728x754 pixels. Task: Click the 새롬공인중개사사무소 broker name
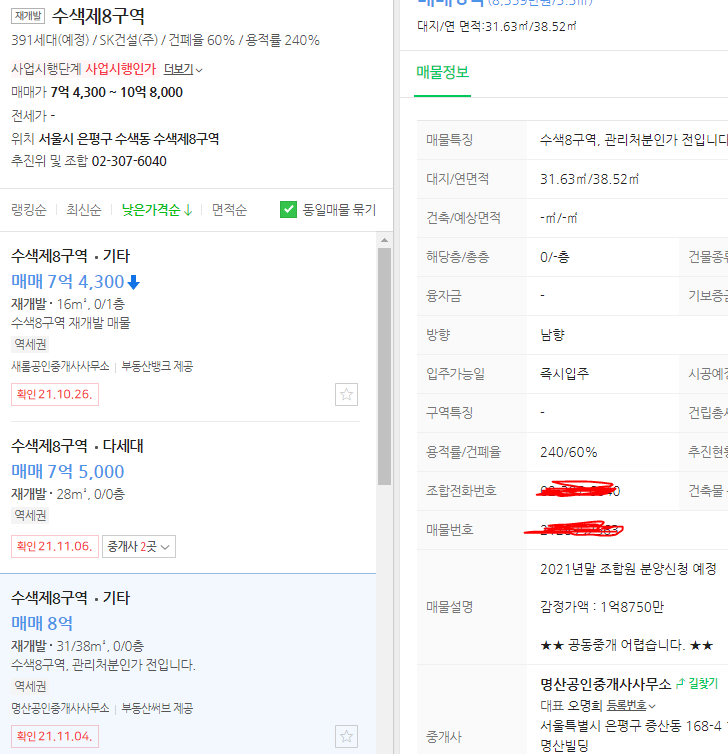(60, 366)
